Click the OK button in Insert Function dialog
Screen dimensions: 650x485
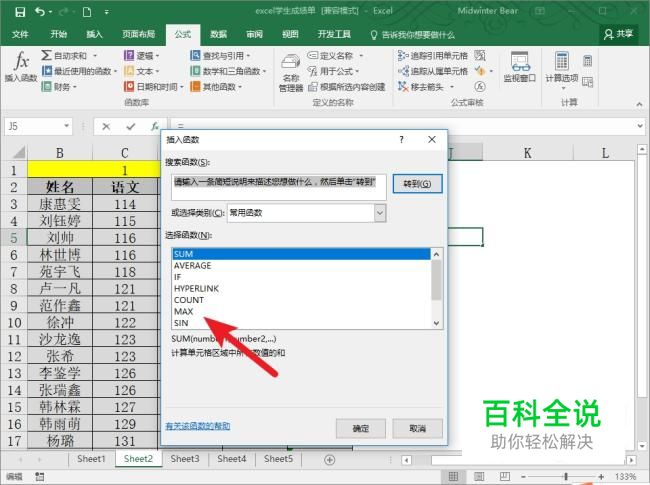(x=361, y=428)
